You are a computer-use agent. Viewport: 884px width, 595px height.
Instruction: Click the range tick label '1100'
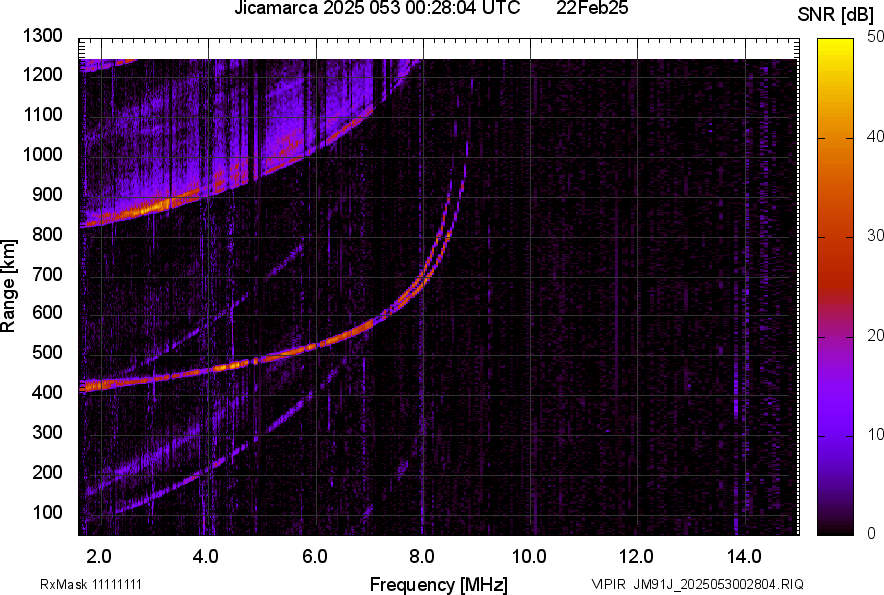coord(43,114)
